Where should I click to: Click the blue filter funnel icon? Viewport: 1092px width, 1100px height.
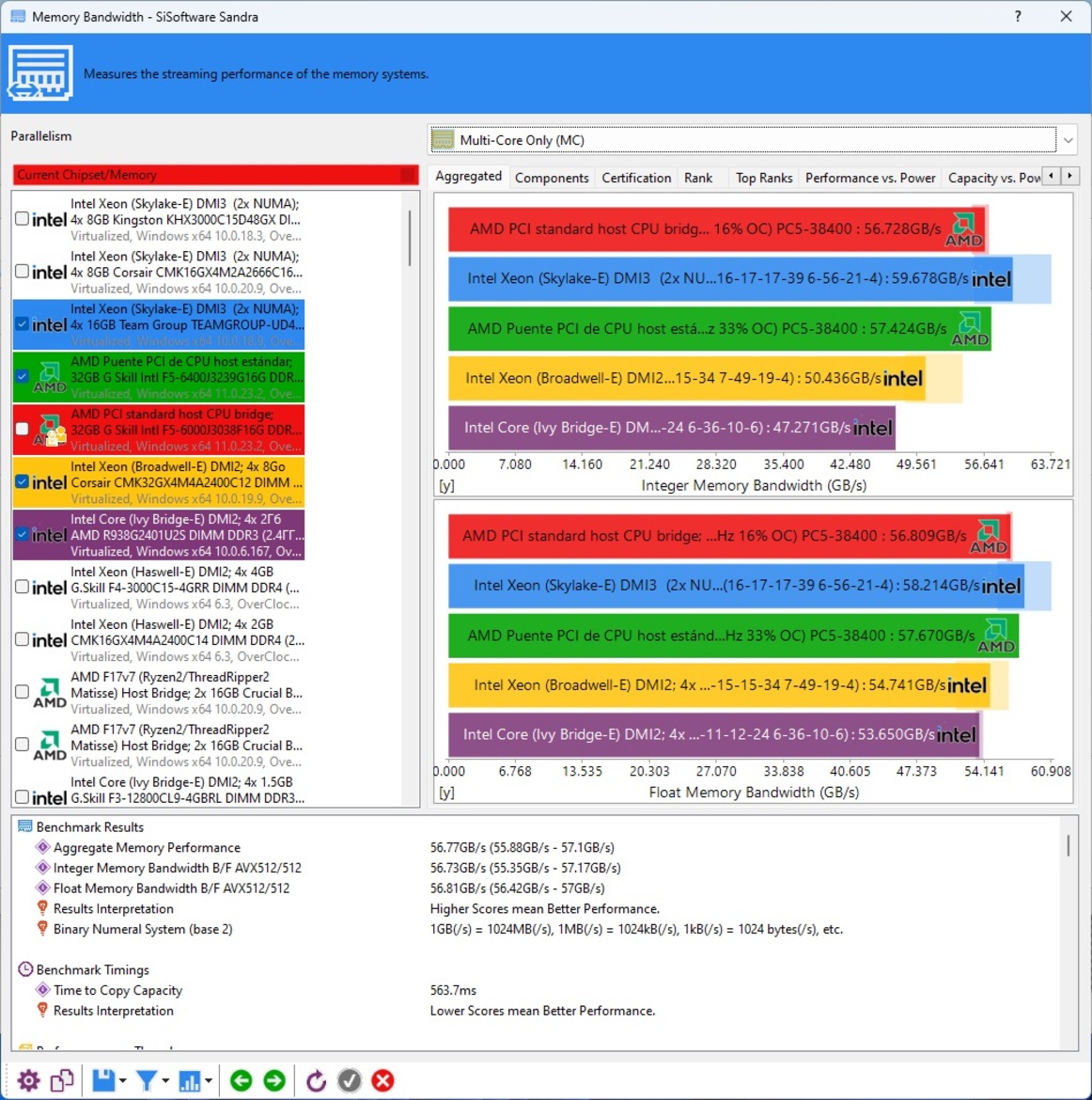pos(147,1080)
